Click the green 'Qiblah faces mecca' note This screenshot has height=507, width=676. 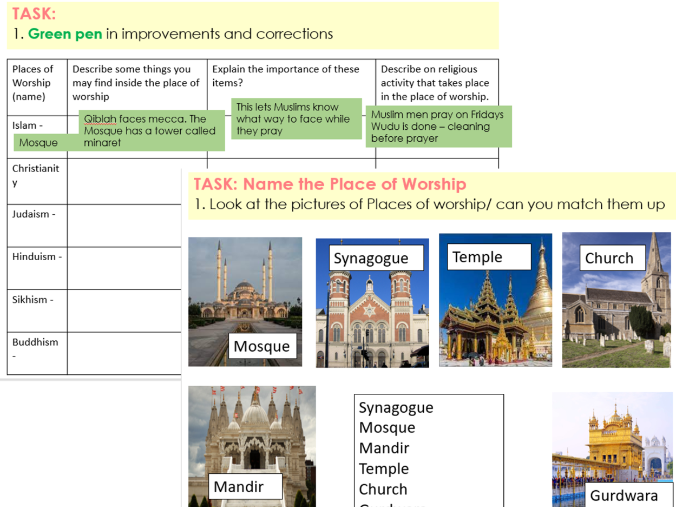[x=152, y=131]
